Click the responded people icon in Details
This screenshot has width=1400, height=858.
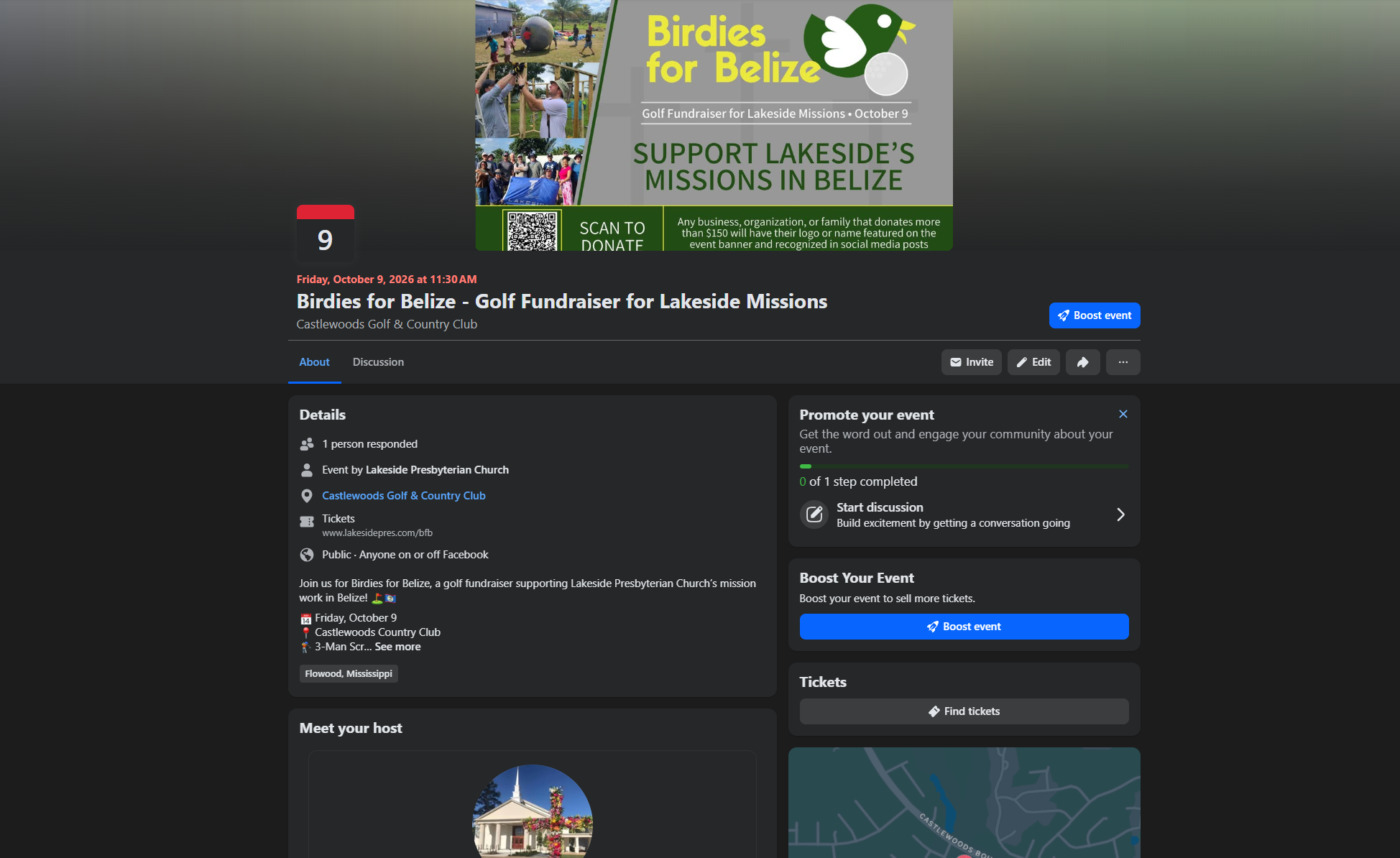tap(307, 444)
